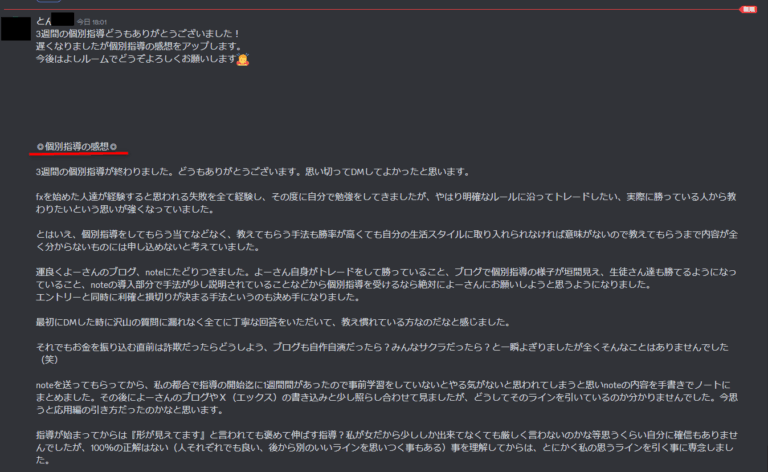Image resolution: width=768 pixels, height=472 pixels.
Task: Click the paragraph starting とはいえ、個別指導をしてもらう
Action: click(x=386, y=240)
